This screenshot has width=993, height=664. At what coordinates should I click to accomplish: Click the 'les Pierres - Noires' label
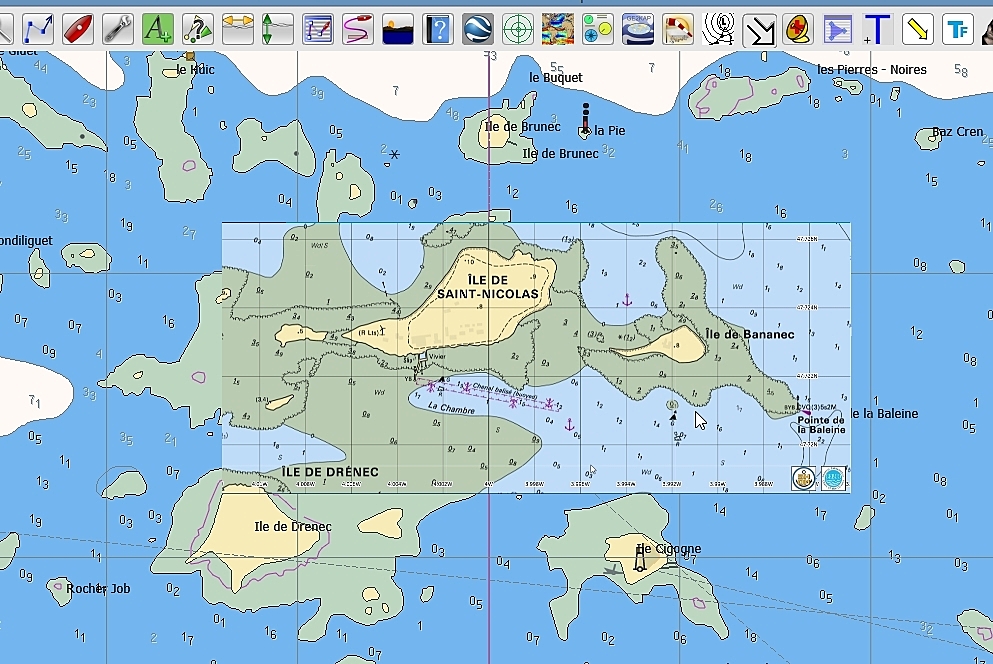871,70
